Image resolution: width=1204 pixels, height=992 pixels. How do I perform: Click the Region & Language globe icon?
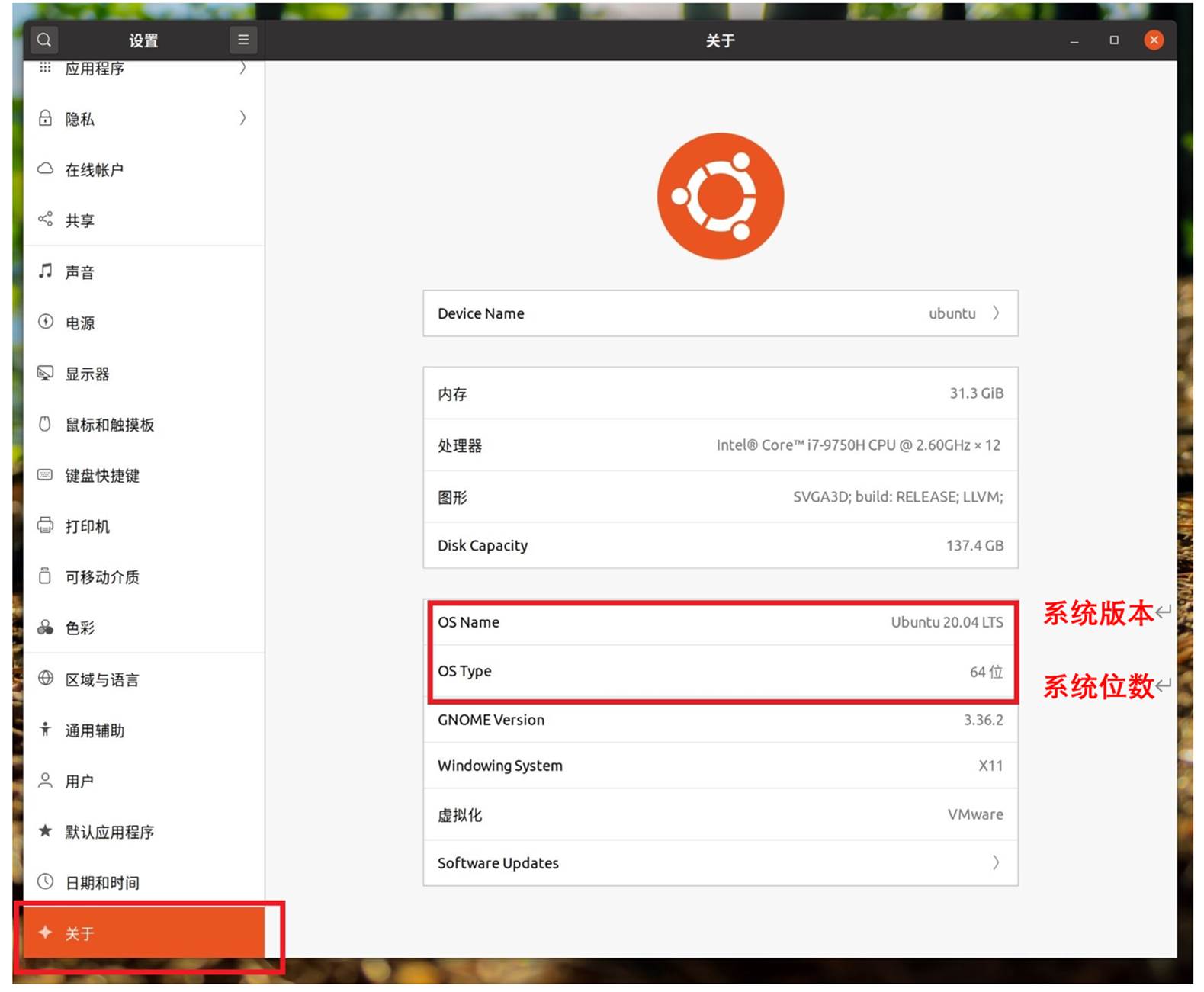tap(46, 678)
